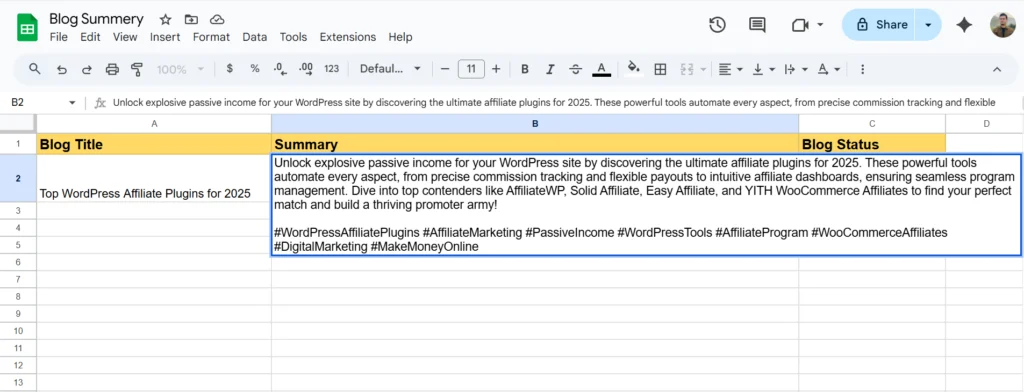Open the Name box dropdown arrow

pos(72,103)
